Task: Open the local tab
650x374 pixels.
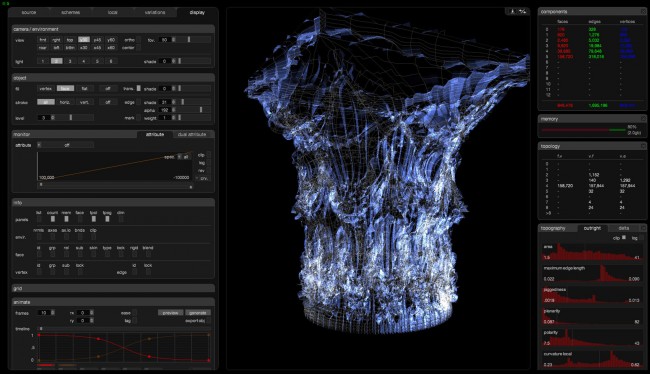Action: point(113,12)
